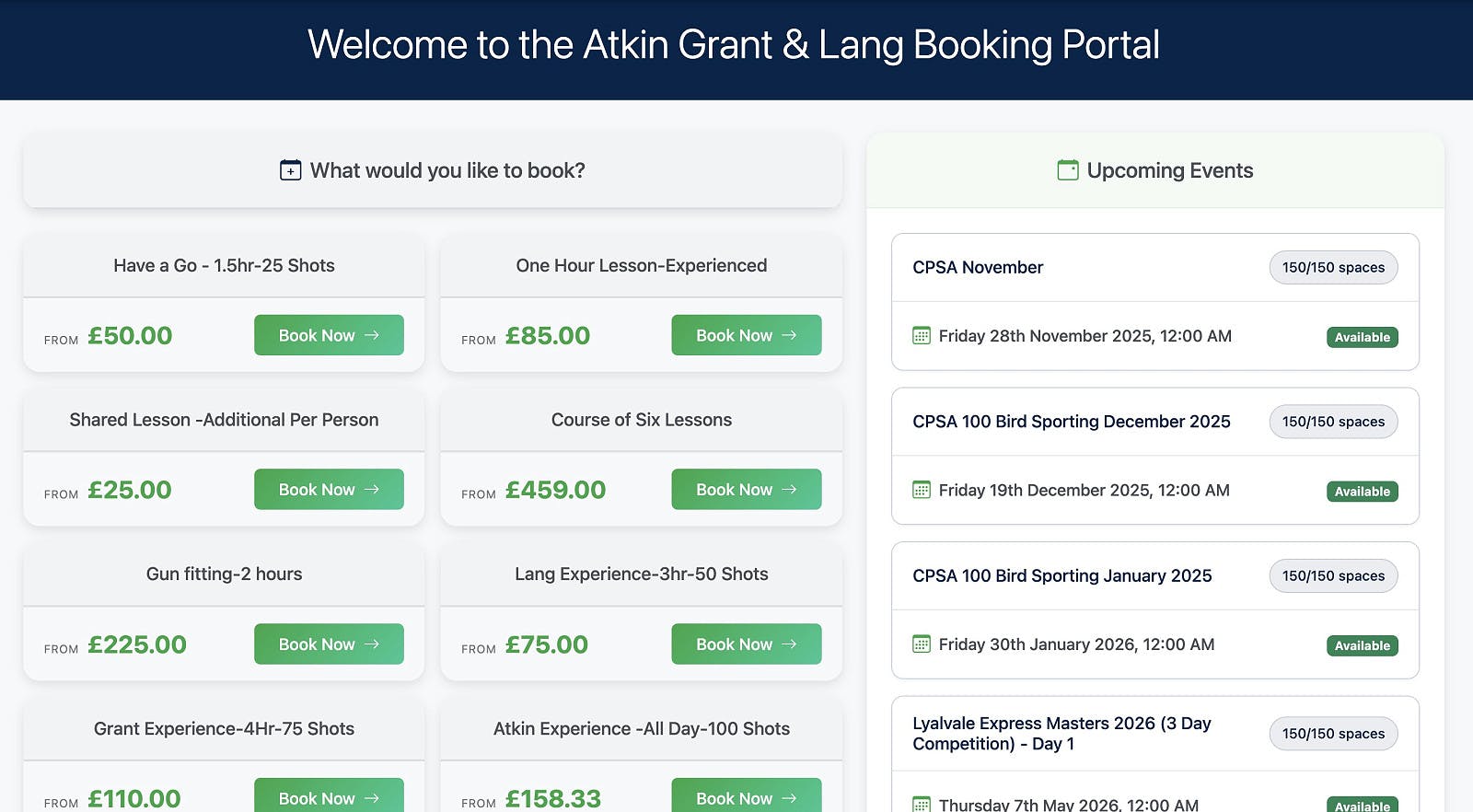
Task: Click the £158.33 price
Action: coord(553,798)
